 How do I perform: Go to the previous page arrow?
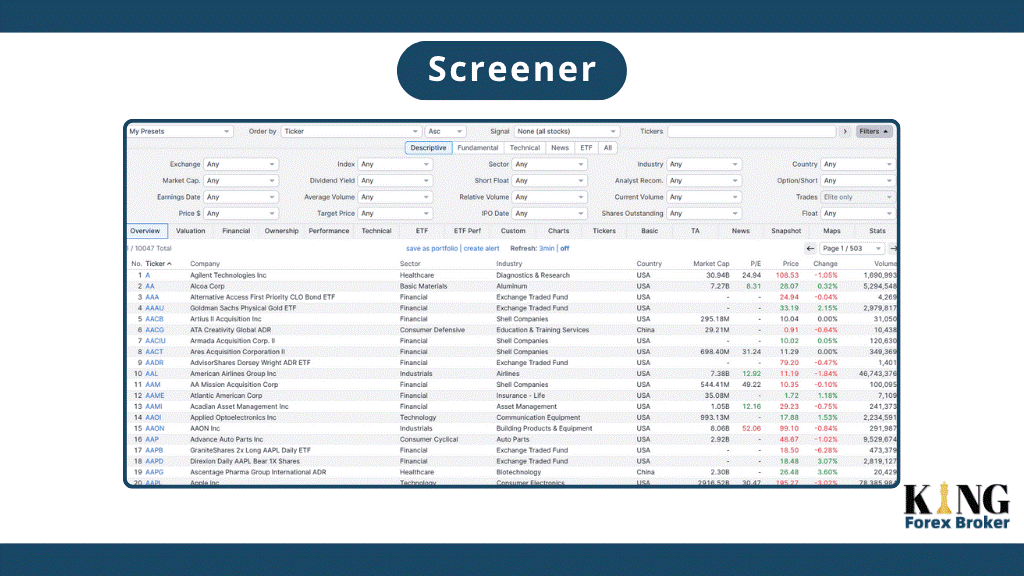tap(810, 248)
